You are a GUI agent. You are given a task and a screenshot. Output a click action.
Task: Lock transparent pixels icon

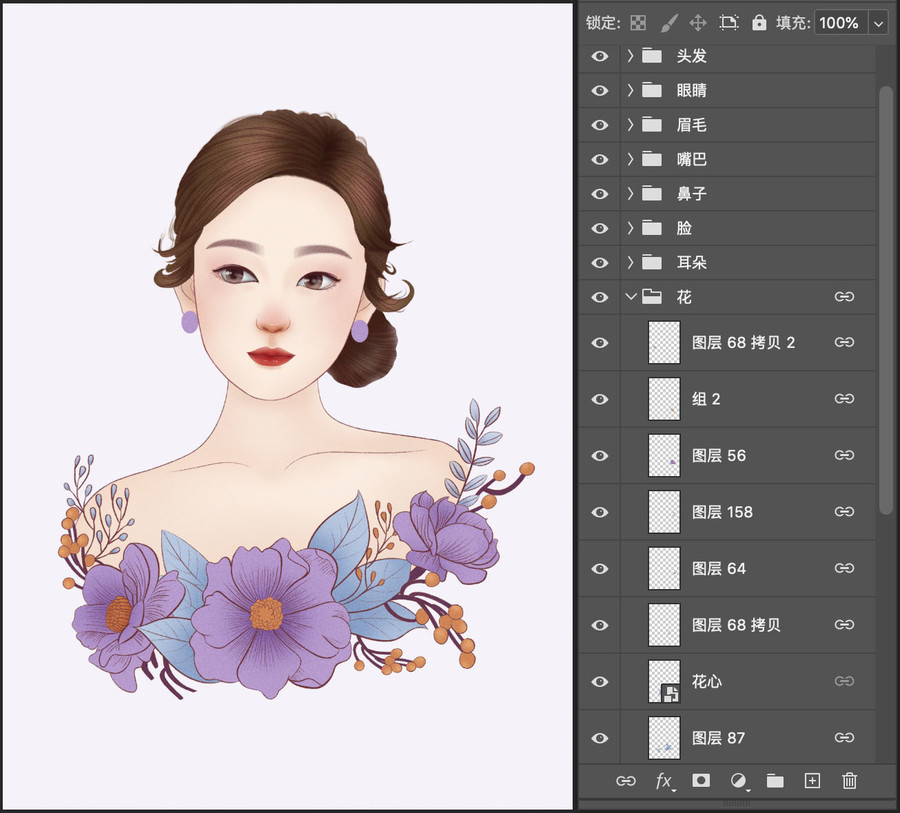(638, 23)
